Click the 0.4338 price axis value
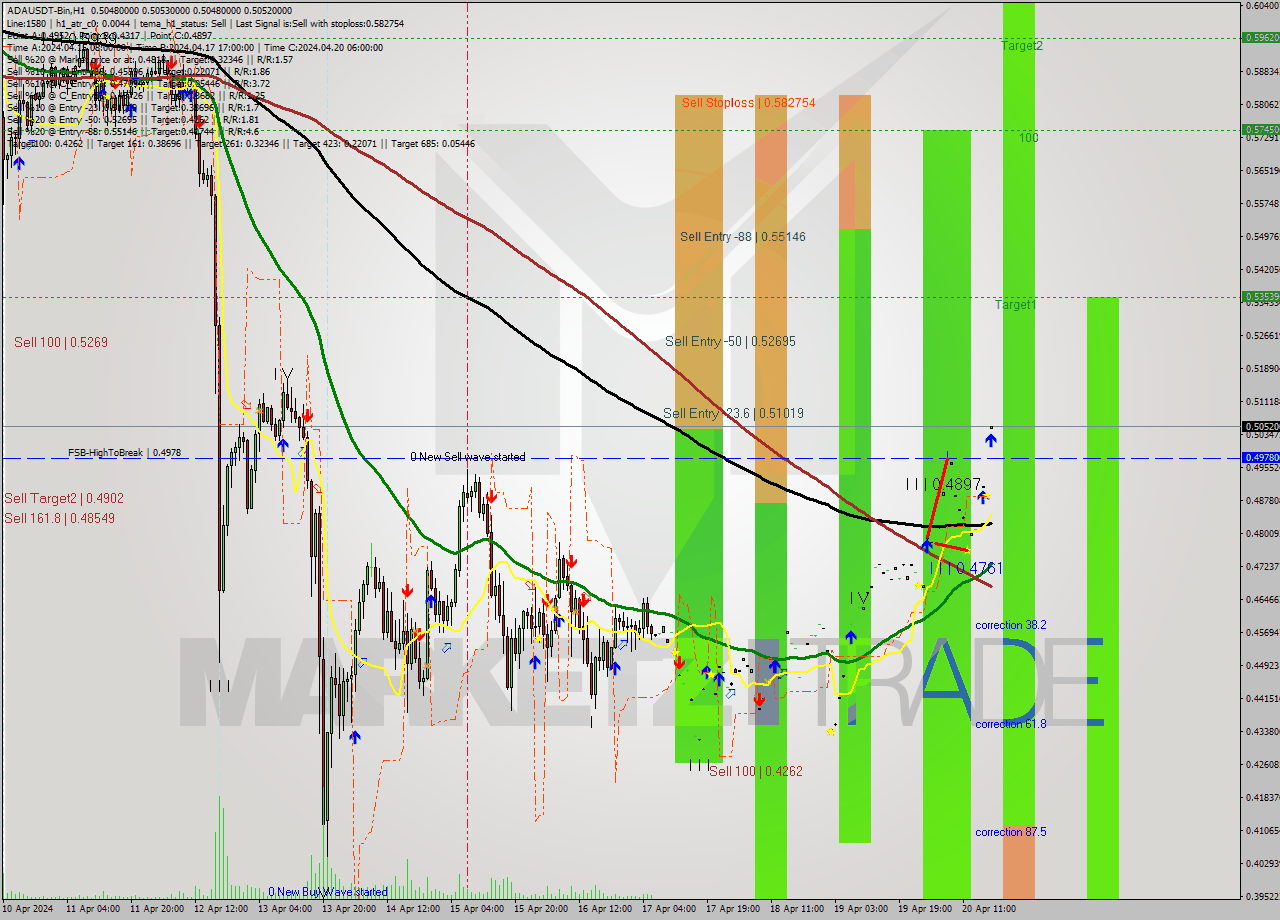The height and width of the screenshot is (920, 1280). coord(1262,731)
